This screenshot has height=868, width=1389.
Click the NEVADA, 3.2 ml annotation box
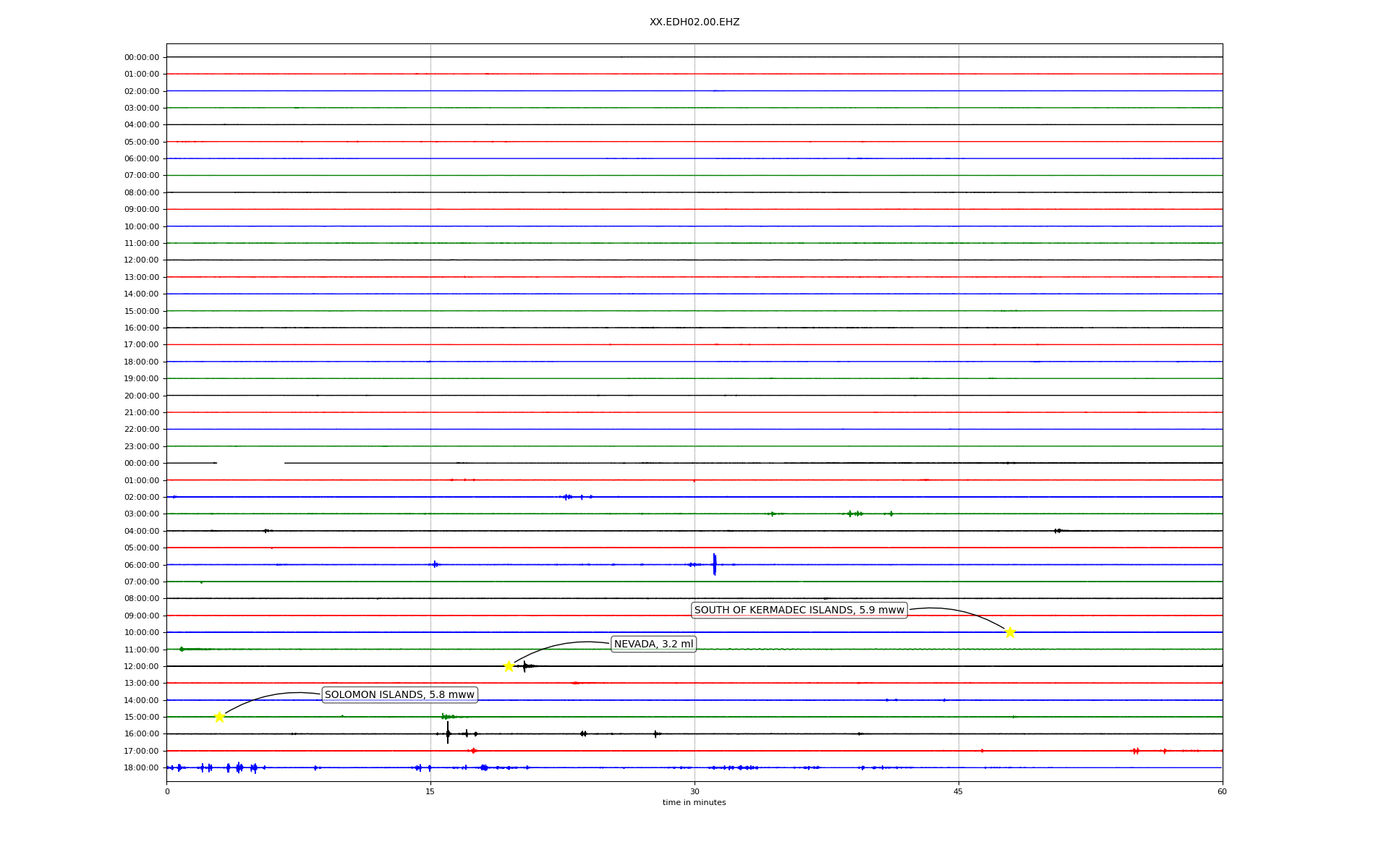pyautogui.click(x=653, y=644)
